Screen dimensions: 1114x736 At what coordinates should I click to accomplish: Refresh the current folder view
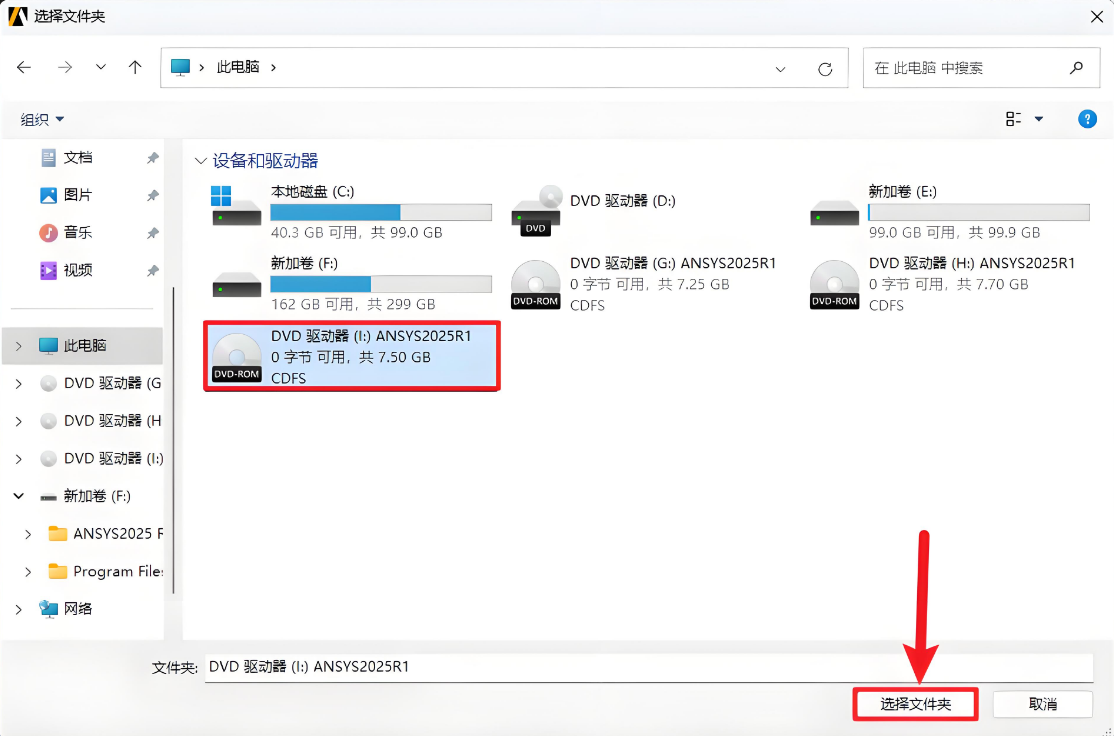pos(825,69)
